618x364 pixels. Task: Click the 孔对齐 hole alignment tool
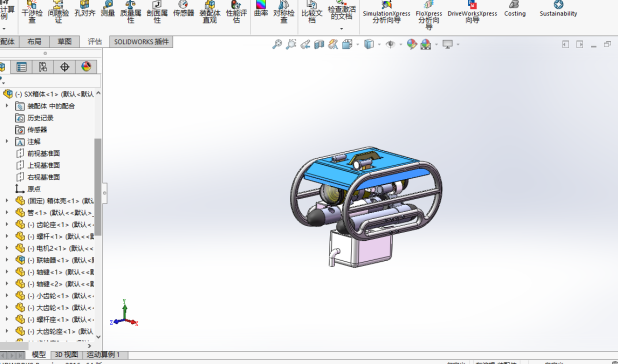[85, 9]
